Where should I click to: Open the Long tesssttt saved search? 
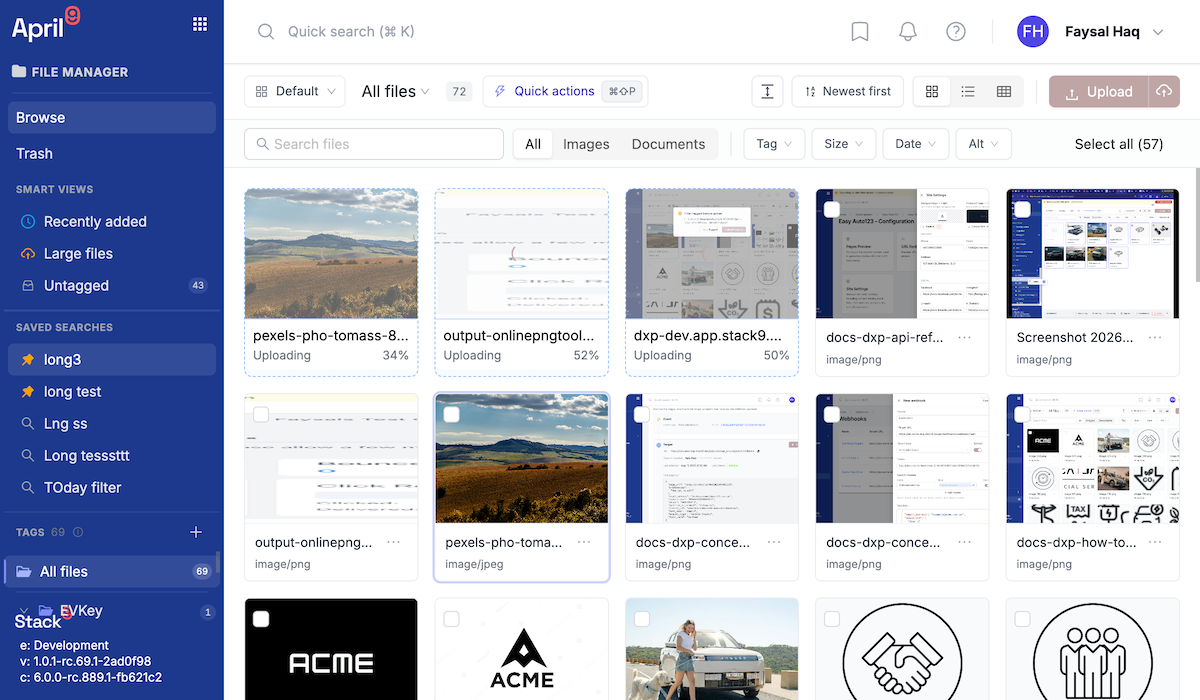112,456
